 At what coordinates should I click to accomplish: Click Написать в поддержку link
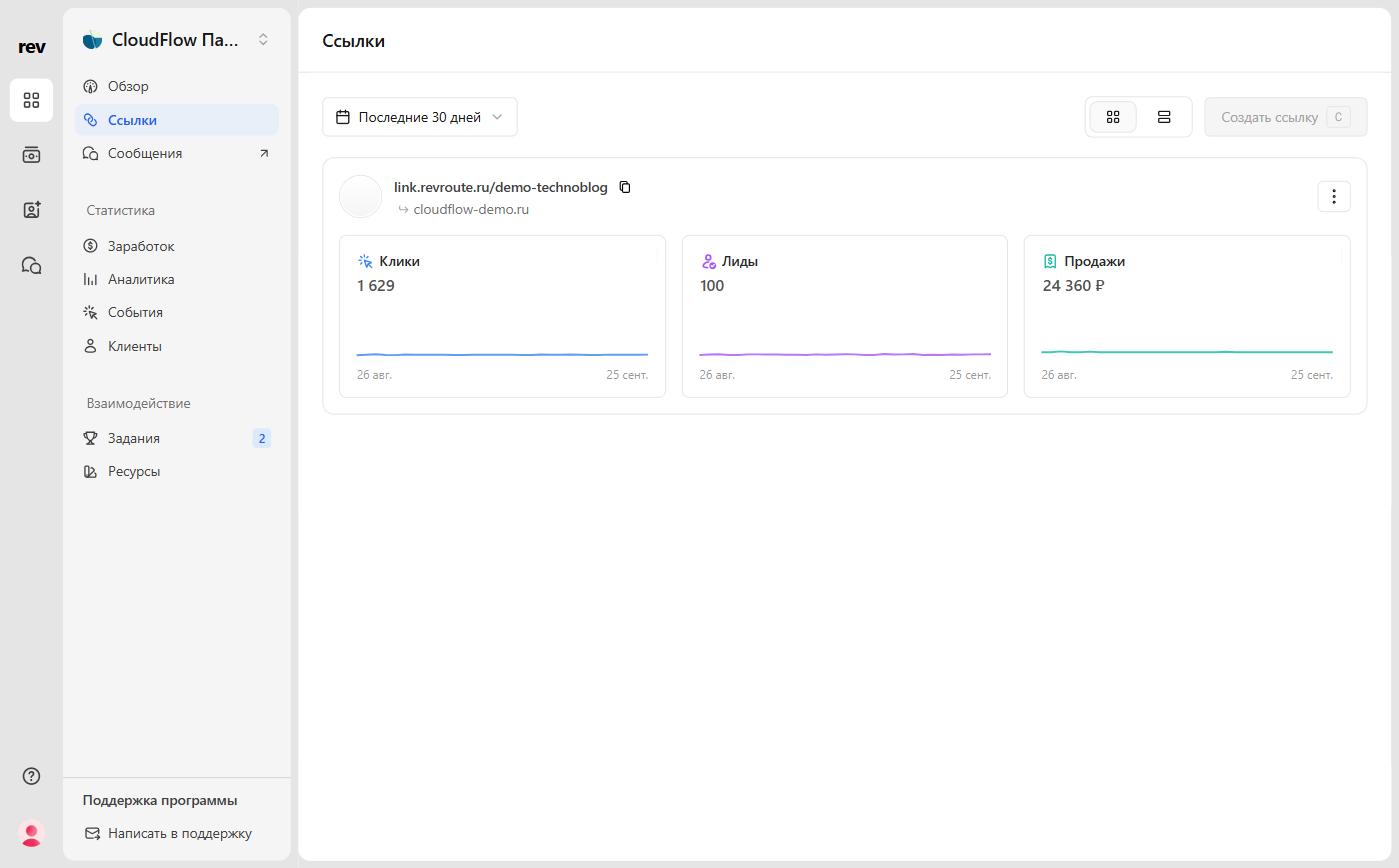[168, 833]
